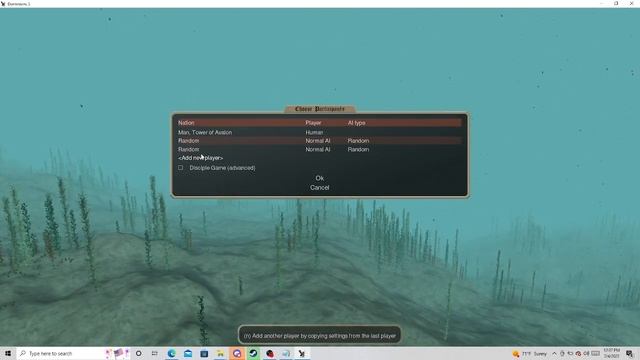
Task: Open File Explorer from taskbar
Action: pos(220,353)
